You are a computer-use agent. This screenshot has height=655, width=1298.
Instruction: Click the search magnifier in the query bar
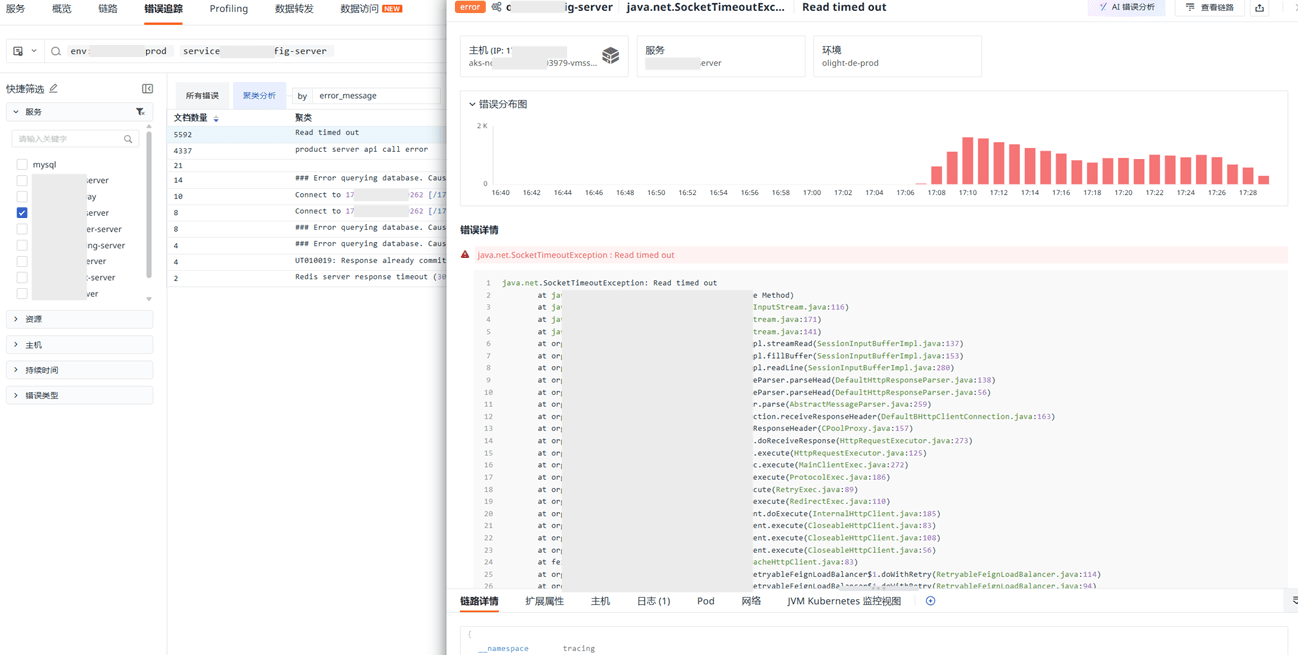tap(56, 51)
